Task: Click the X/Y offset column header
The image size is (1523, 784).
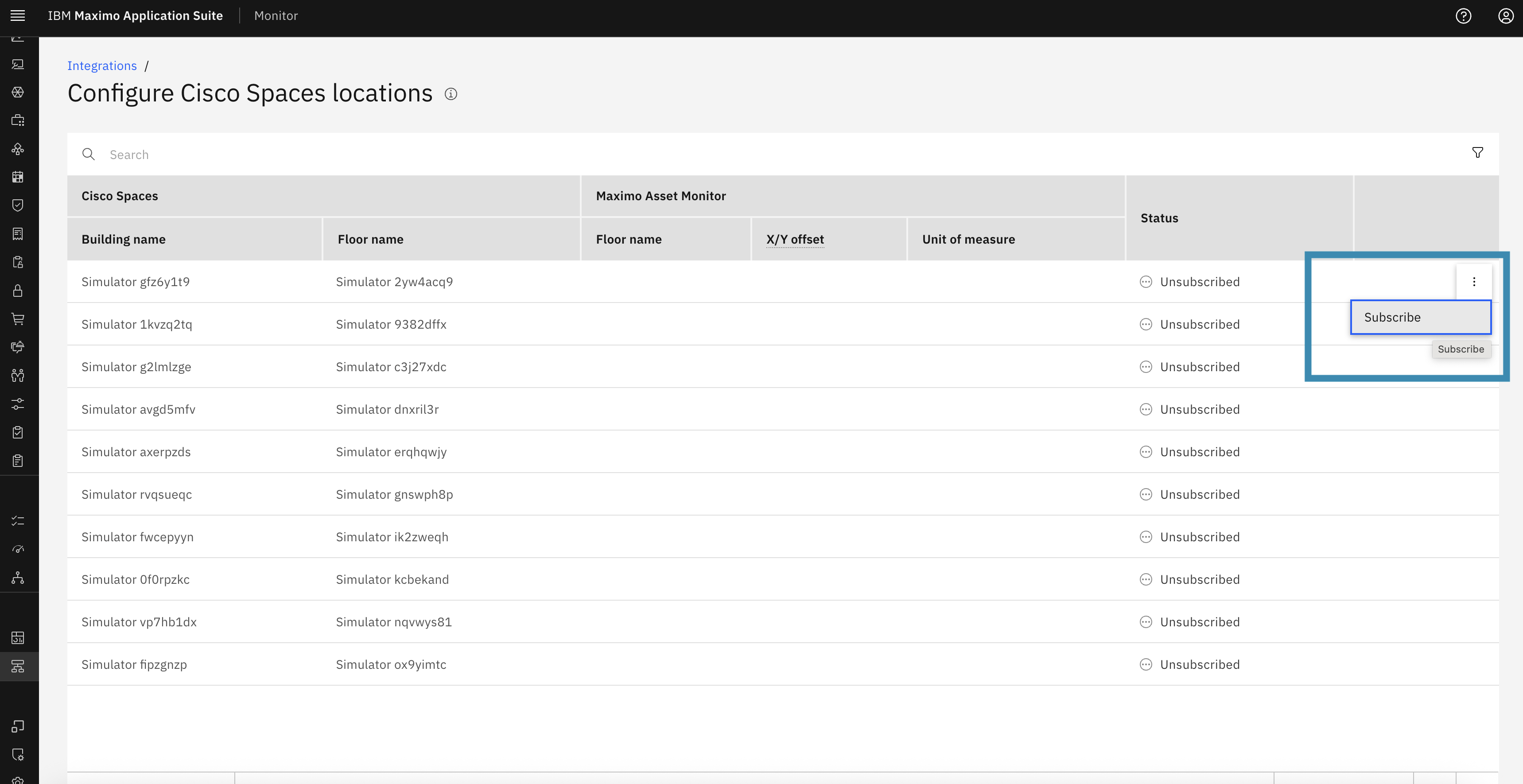Action: (795, 240)
